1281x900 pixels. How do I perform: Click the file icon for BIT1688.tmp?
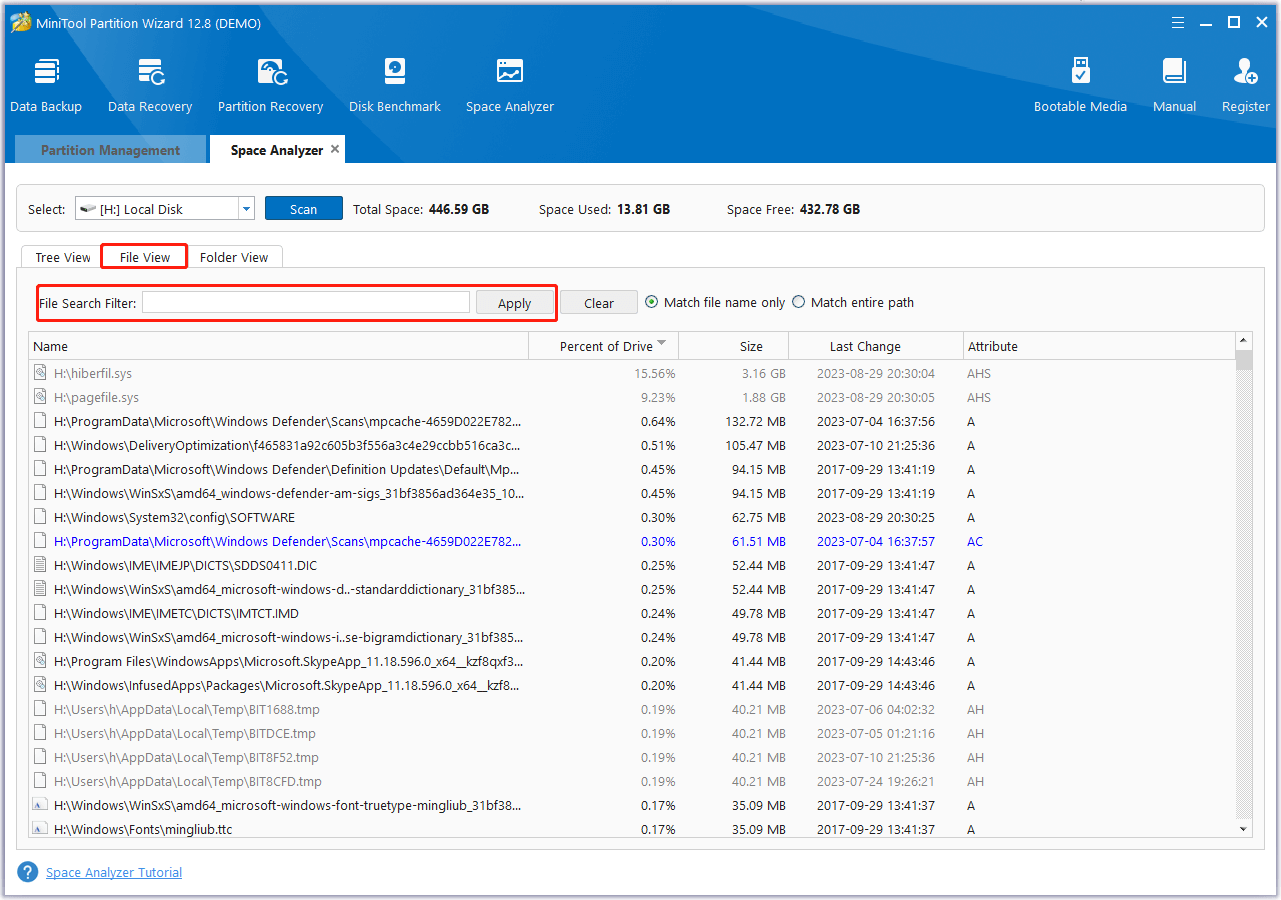(40, 709)
